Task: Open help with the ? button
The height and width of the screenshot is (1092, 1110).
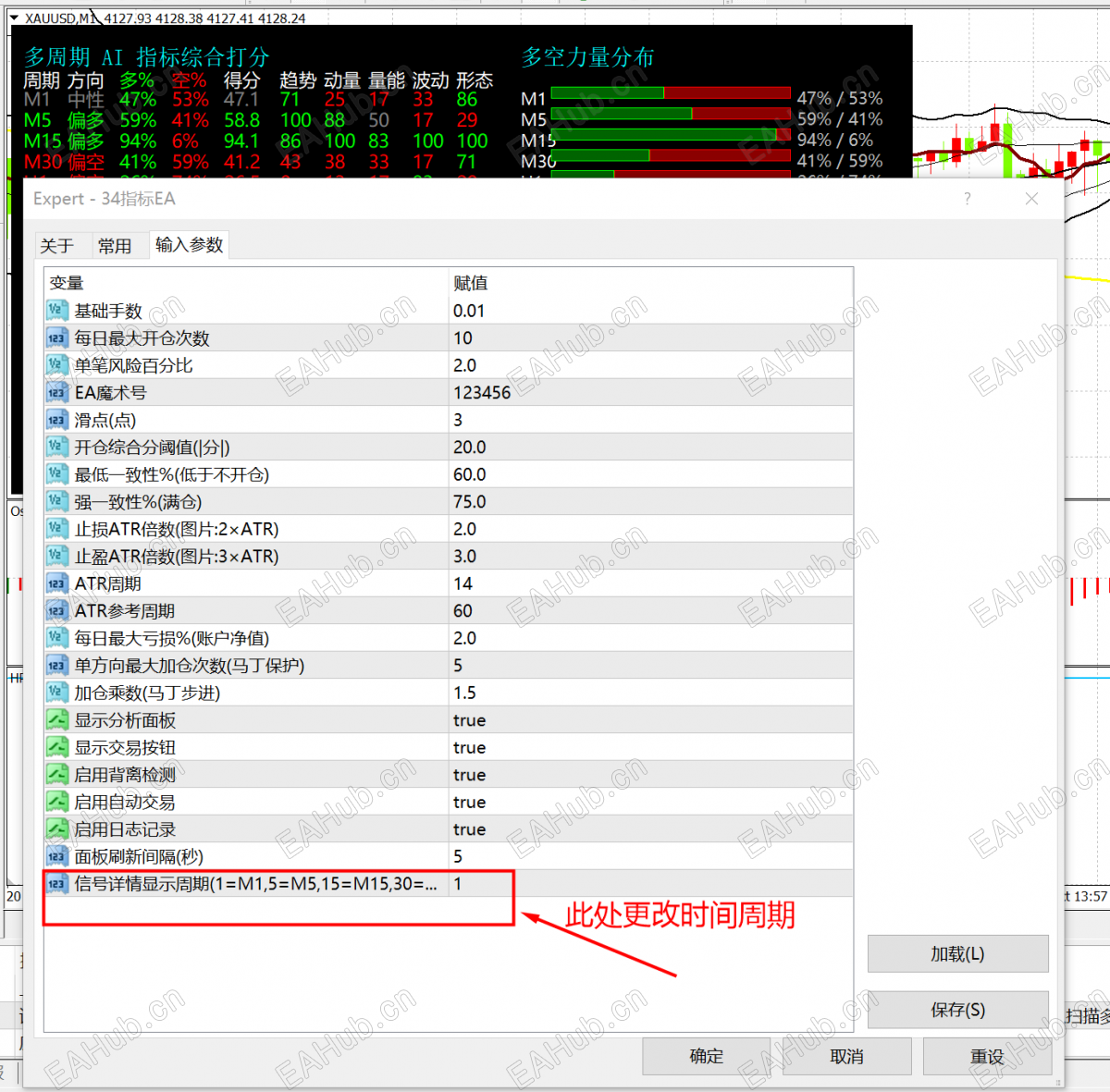Action: (968, 199)
